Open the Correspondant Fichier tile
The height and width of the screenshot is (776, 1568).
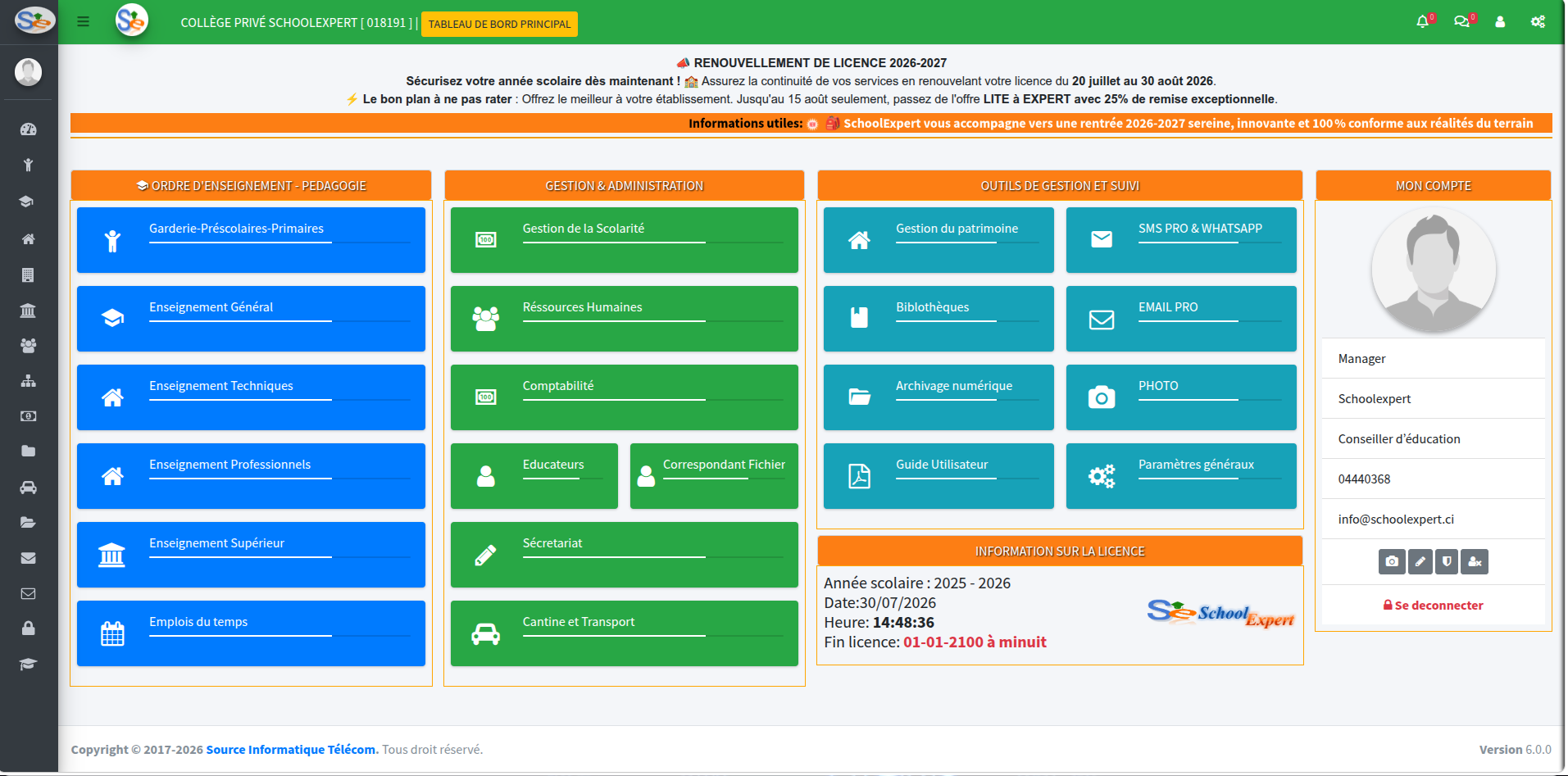(x=714, y=476)
